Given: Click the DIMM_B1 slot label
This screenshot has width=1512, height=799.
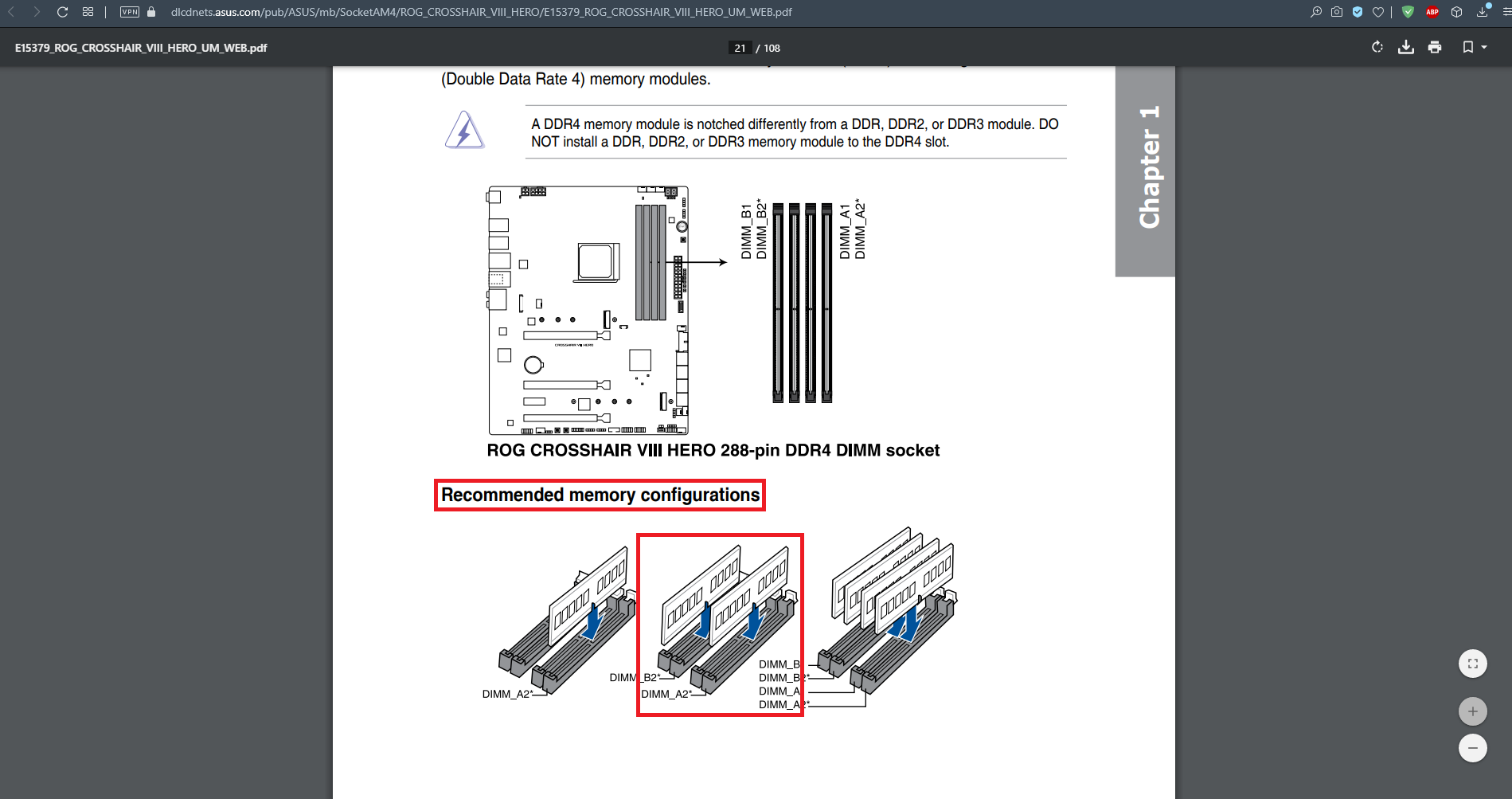Looking at the screenshot, I should (x=746, y=231).
